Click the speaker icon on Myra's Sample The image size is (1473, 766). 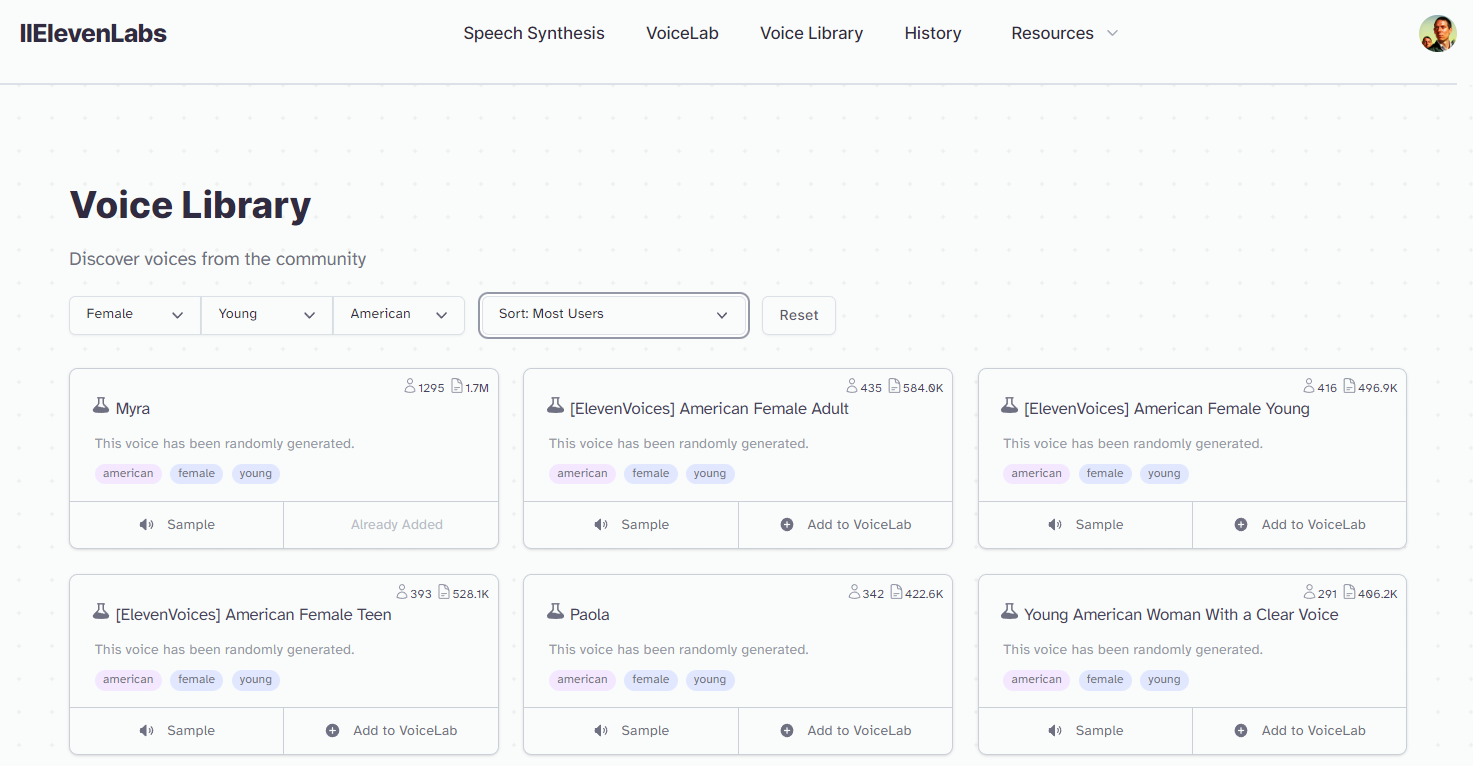pyautogui.click(x=147, y=525)
